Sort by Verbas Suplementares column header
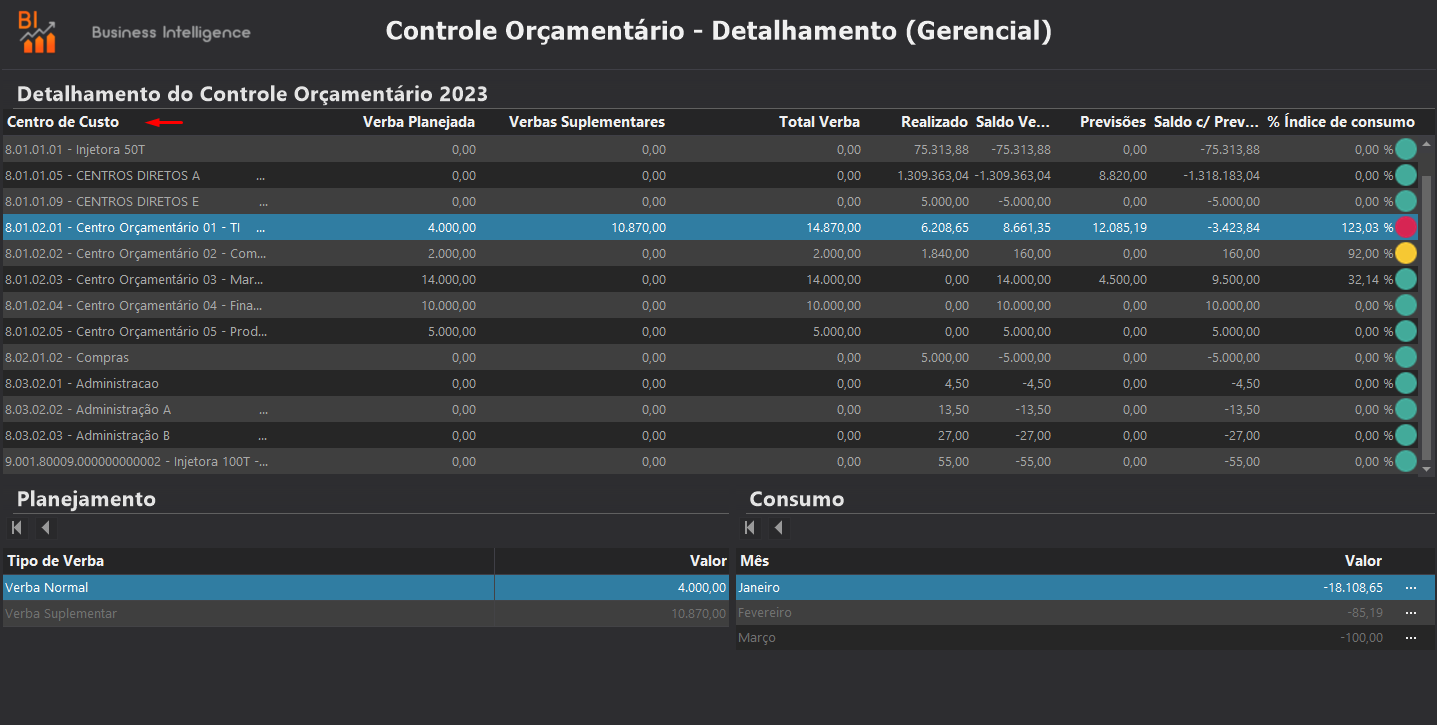This screenshot has height=725, width=1437. tap(587, 122)
